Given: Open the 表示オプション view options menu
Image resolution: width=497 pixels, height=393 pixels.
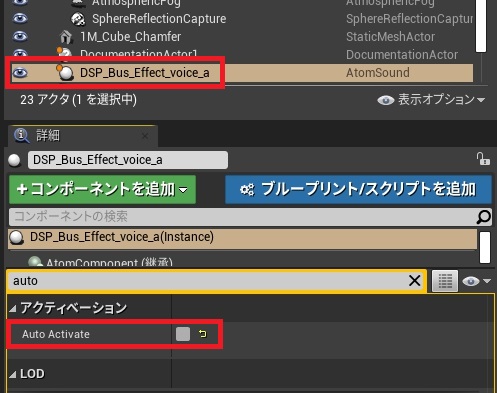Looking at the screenshot, I should tap(431, 100).
